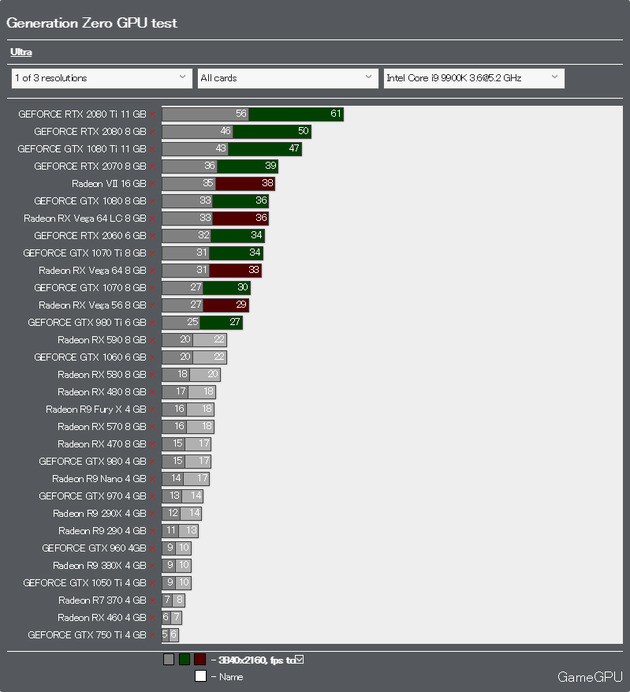
Task: Remove Radeon RX 590 8 GB row
Action: tap(152, 340)
